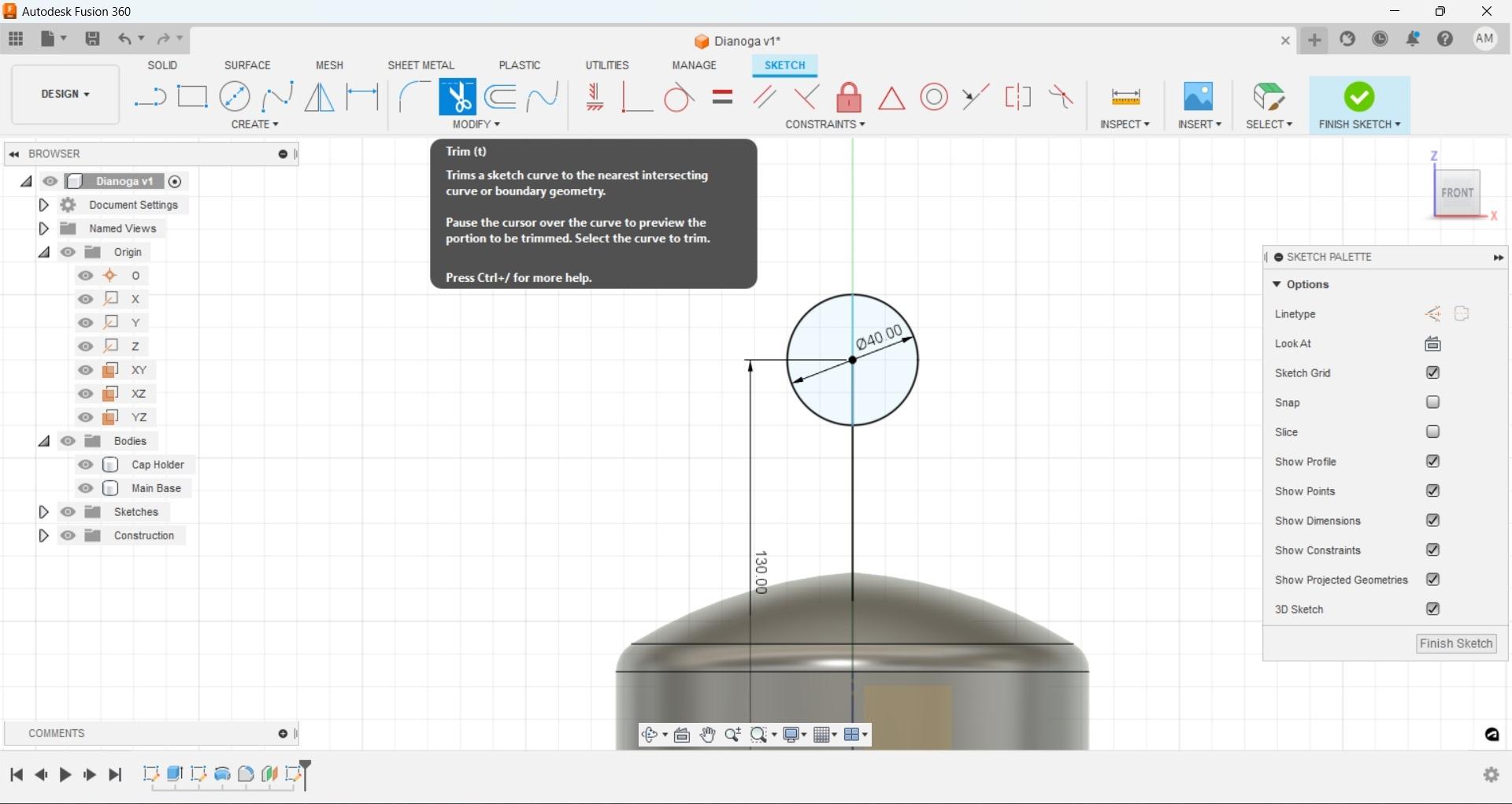Select the Offset modify tool
Screen dimensions: 1512x804
[x=500, y=97]
